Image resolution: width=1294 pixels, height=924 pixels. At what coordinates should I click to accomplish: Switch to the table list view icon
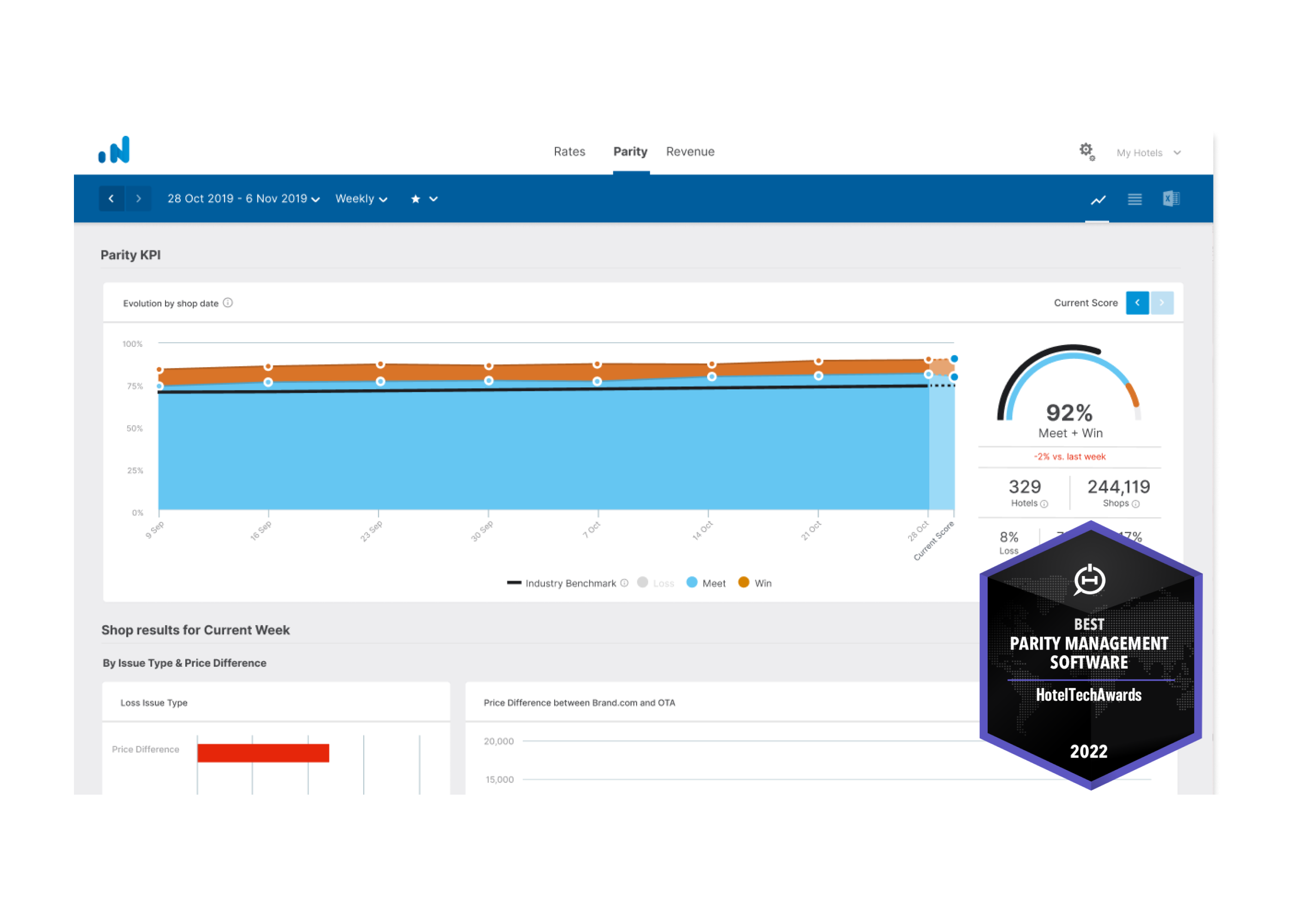tap(1135, 200)
